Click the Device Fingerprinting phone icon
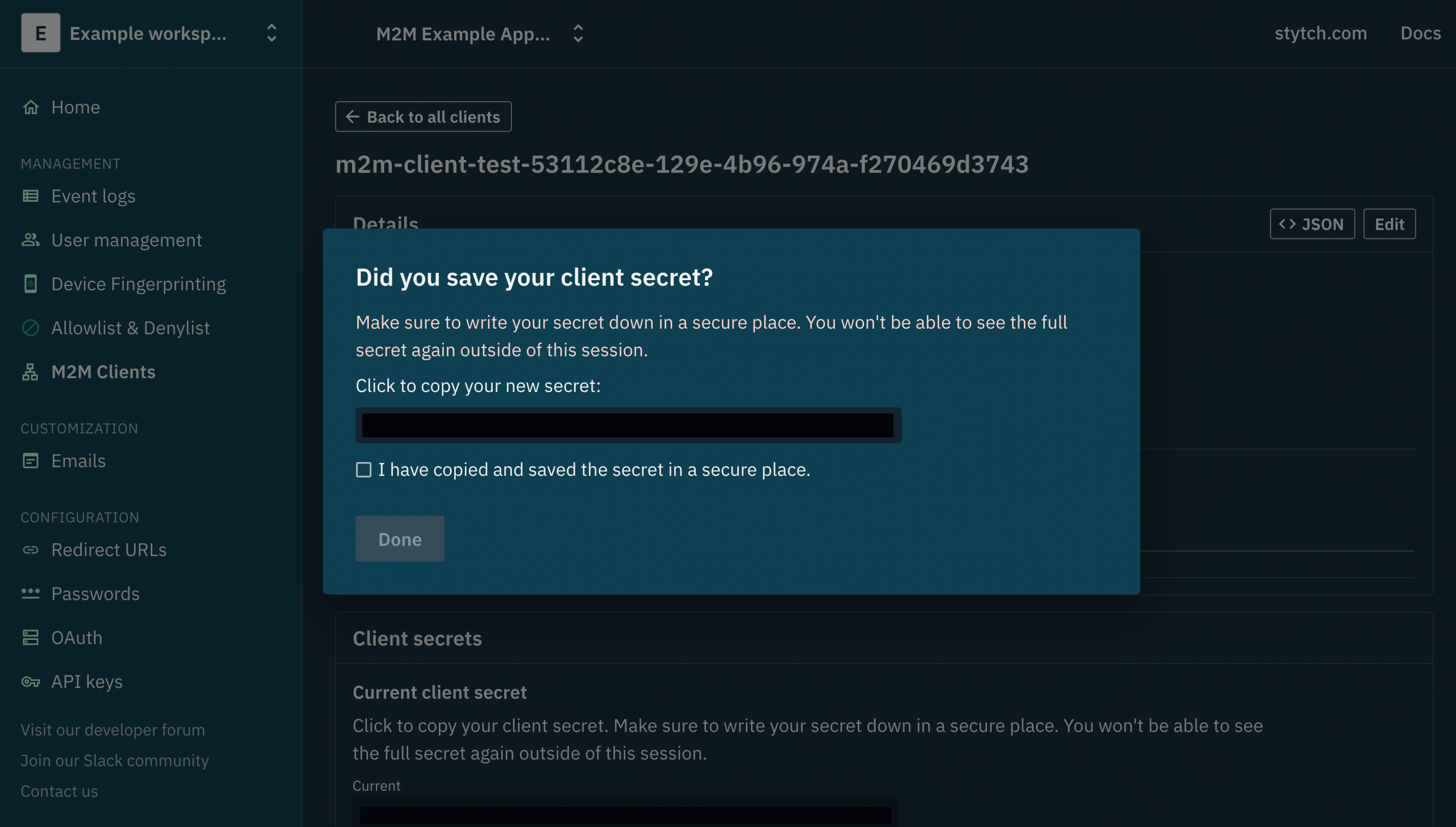The width and height of the screenshot is (1456, 827). pos(31,283)
